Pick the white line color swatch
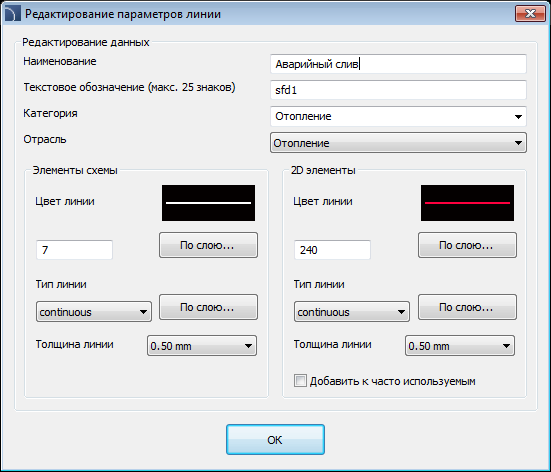 tap(208, 203)
